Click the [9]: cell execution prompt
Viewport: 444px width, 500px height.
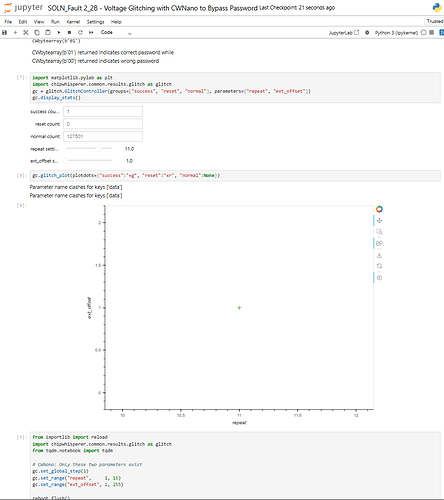[22, 437]
